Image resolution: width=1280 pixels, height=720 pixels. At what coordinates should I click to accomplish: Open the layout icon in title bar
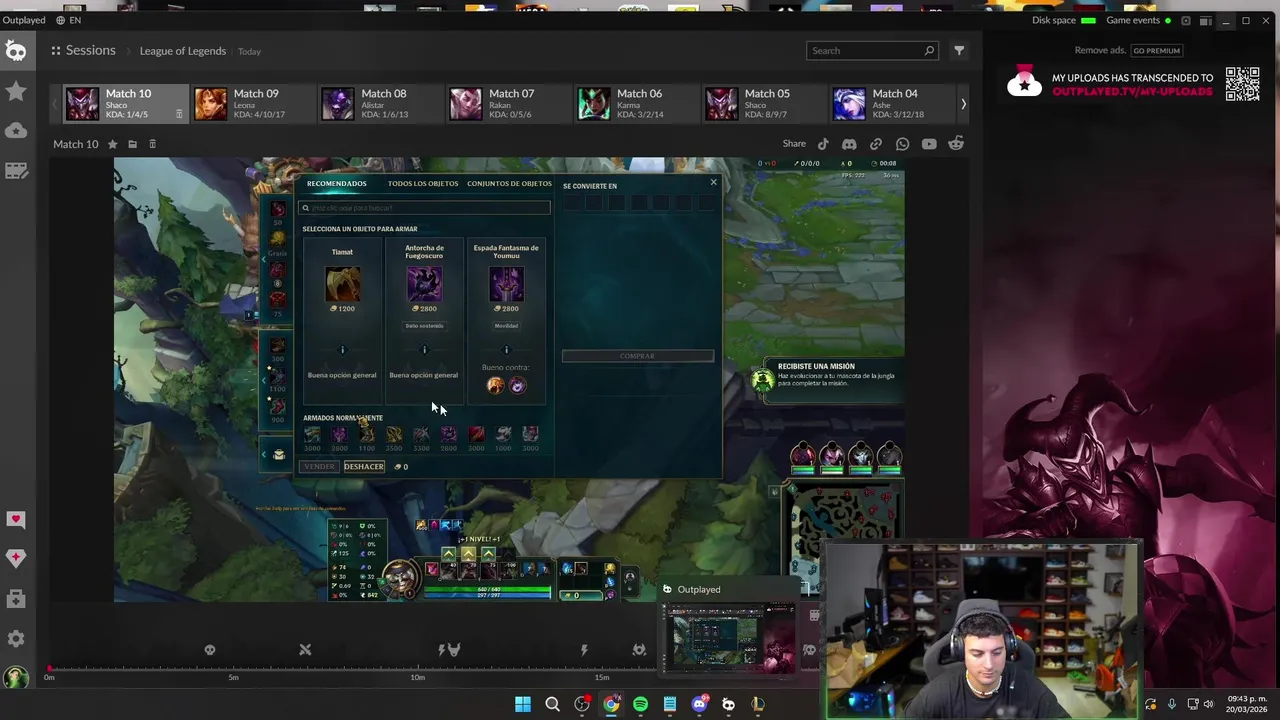tap(1206, 21)
